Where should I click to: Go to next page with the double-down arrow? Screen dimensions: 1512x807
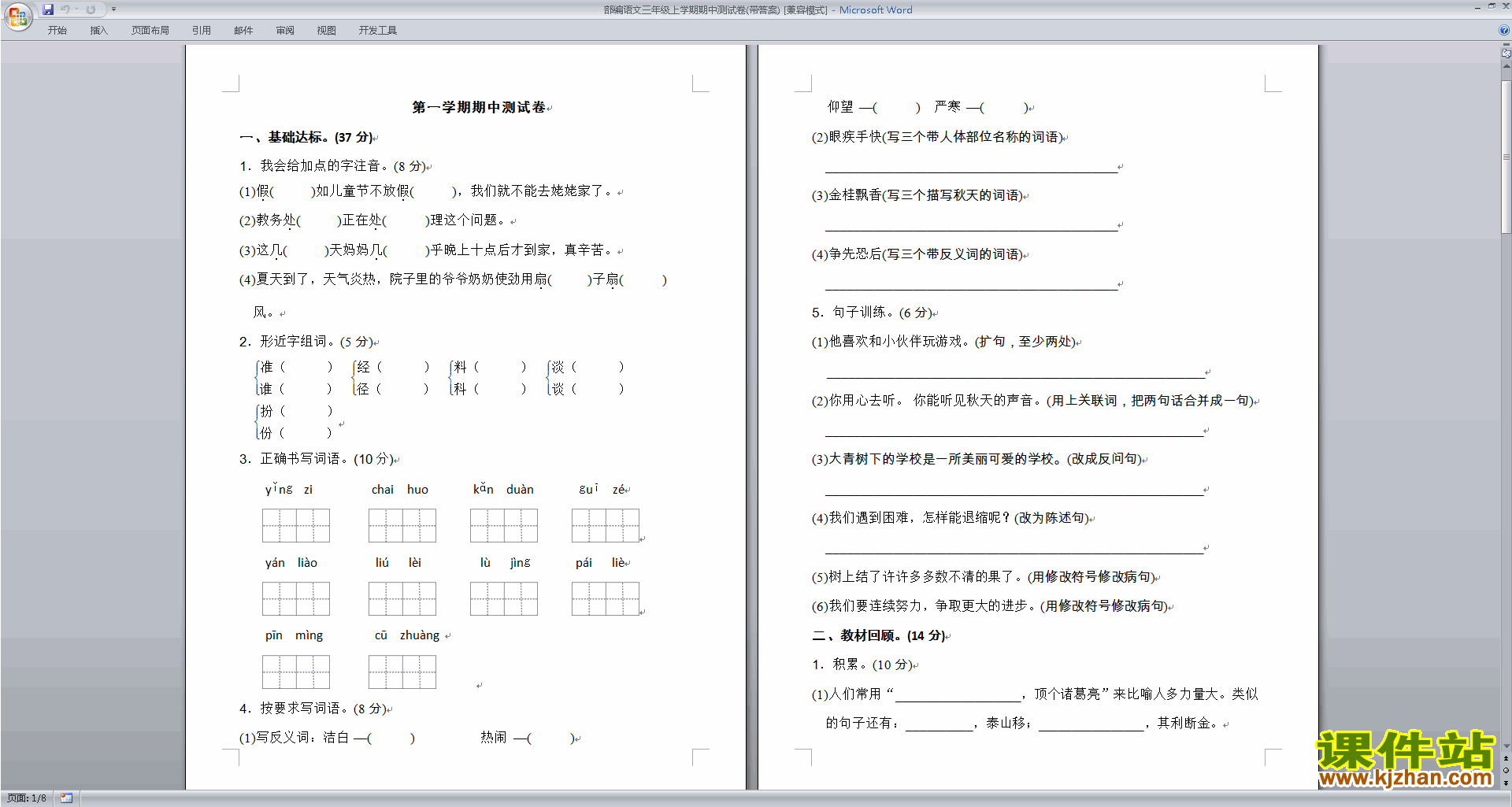point(1506,782)
